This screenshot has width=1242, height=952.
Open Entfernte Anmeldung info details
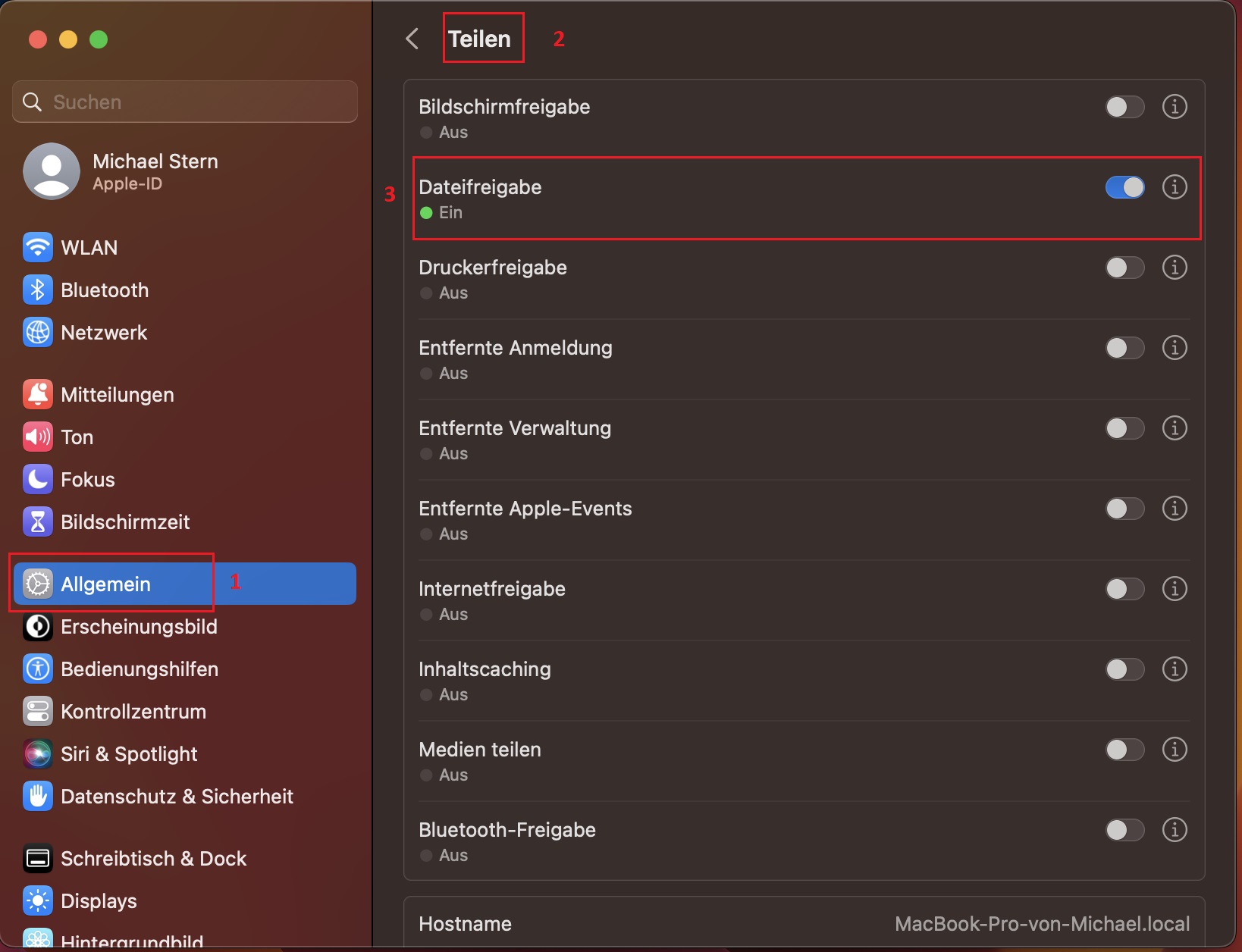[1175, 348]
